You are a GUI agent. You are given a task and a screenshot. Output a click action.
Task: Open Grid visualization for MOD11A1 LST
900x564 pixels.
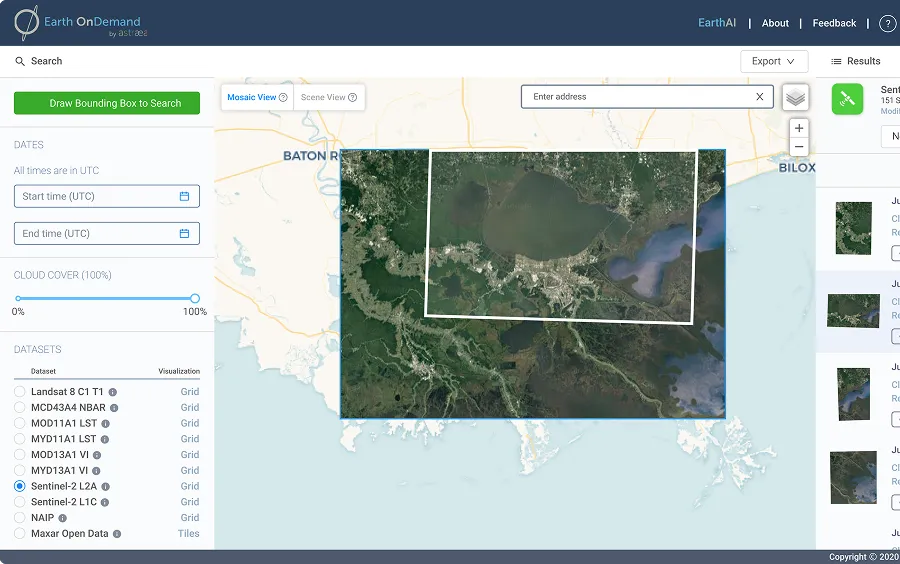point(190,423)
